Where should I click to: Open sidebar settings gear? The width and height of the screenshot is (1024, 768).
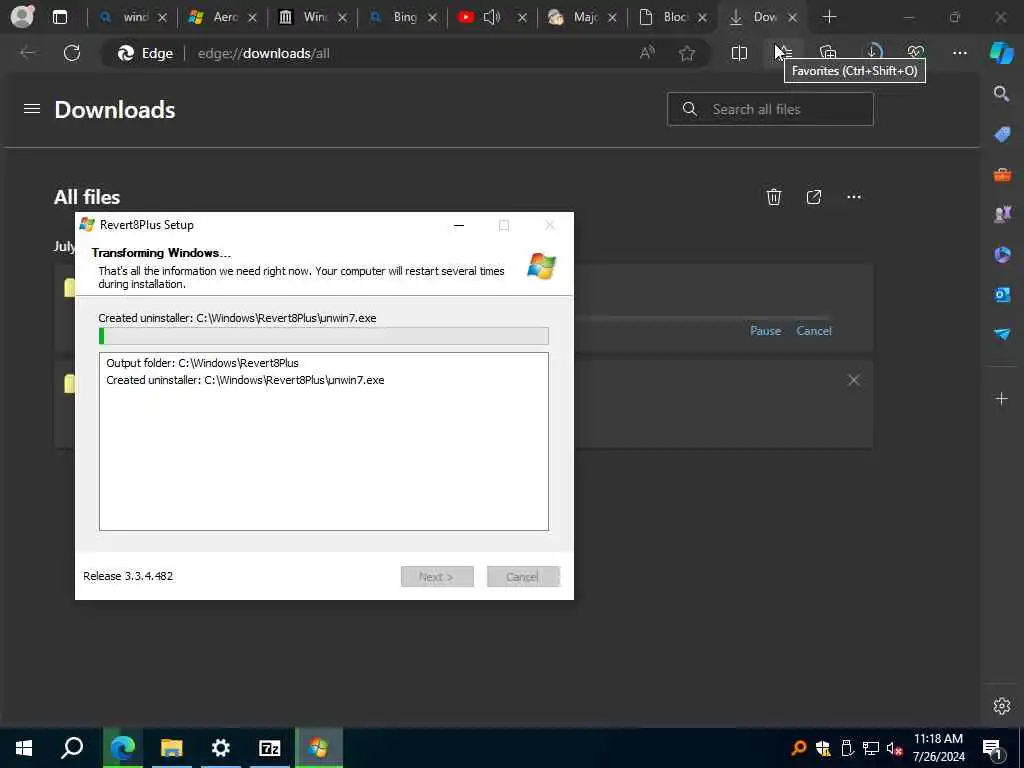coord(1002,706)
